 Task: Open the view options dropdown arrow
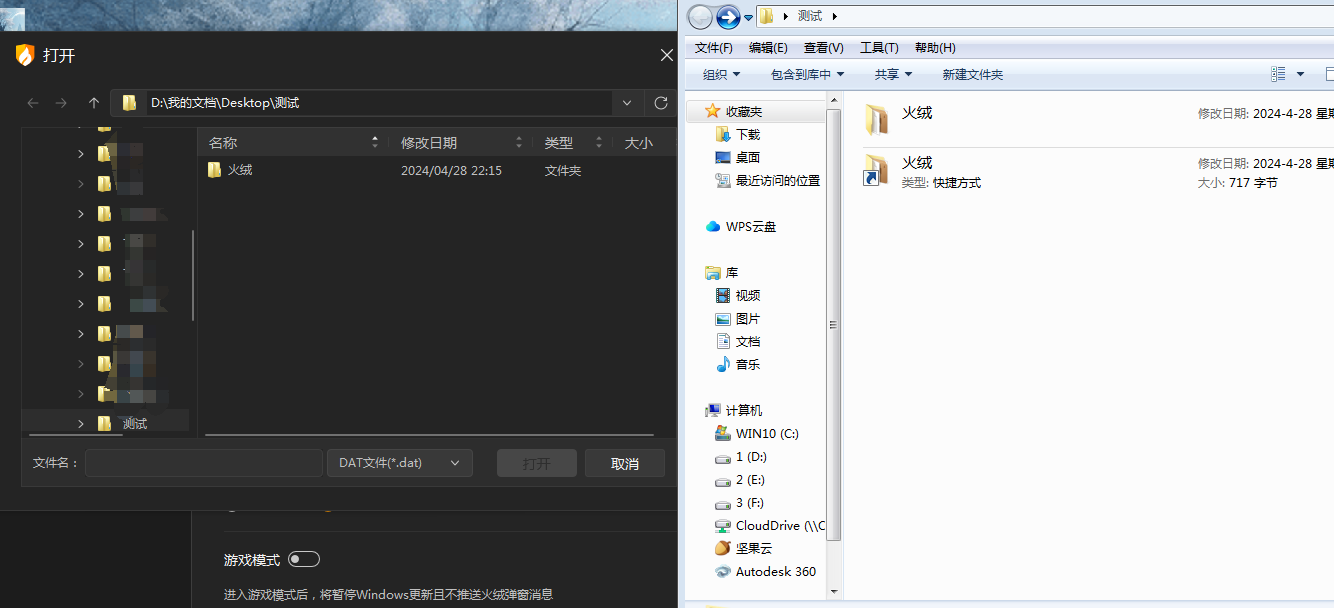1300,74
